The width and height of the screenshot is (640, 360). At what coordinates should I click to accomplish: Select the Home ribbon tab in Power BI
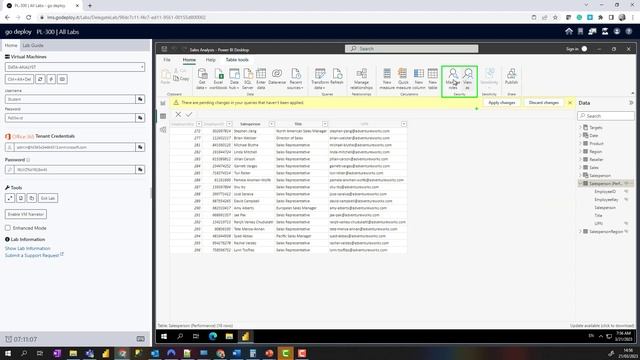189,60
